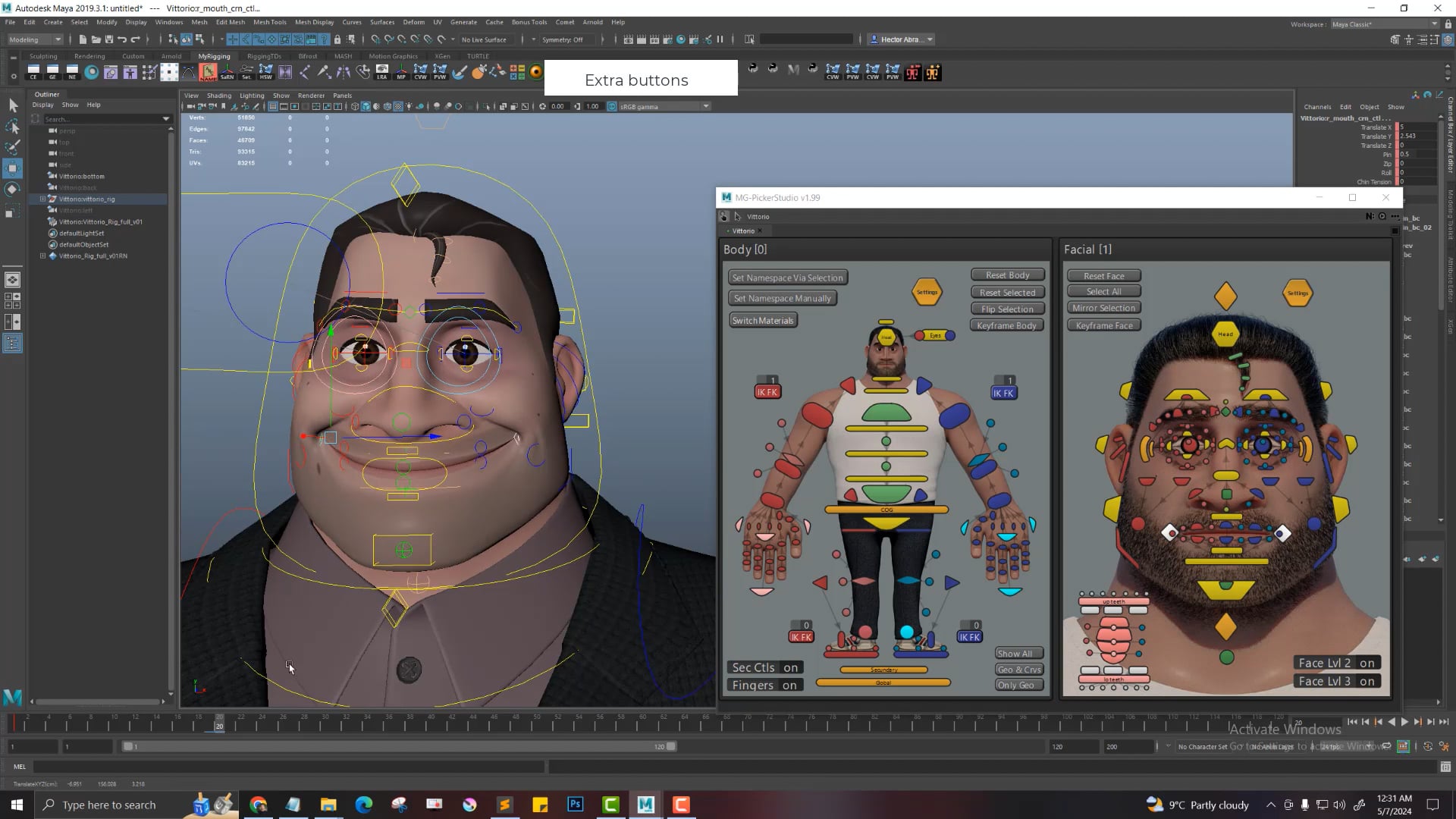Image resolution: width=1456 pixels, height=819 pixels.
Task: Click the CE shelf icon
Action: click(x=33, y=72)
